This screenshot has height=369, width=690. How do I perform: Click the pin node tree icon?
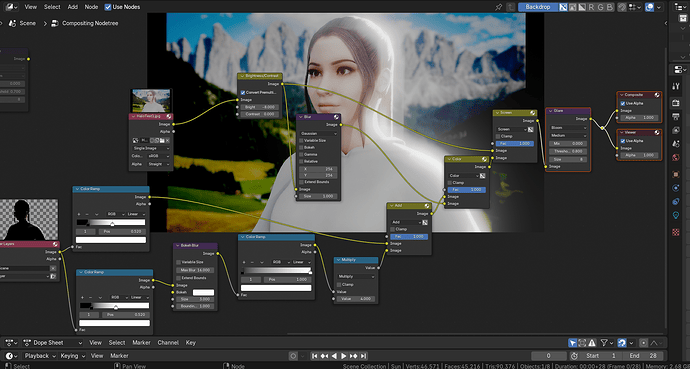tap(498, 7)
